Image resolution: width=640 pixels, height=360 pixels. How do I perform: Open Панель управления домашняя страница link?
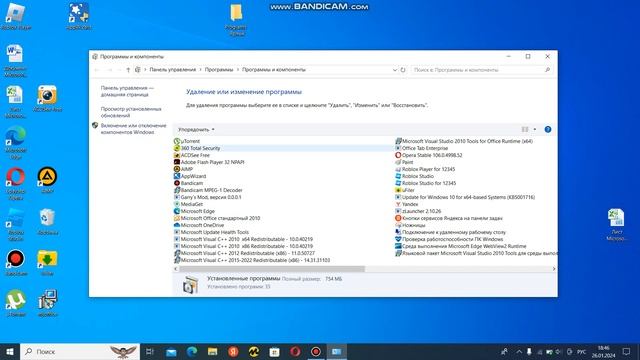127,91
